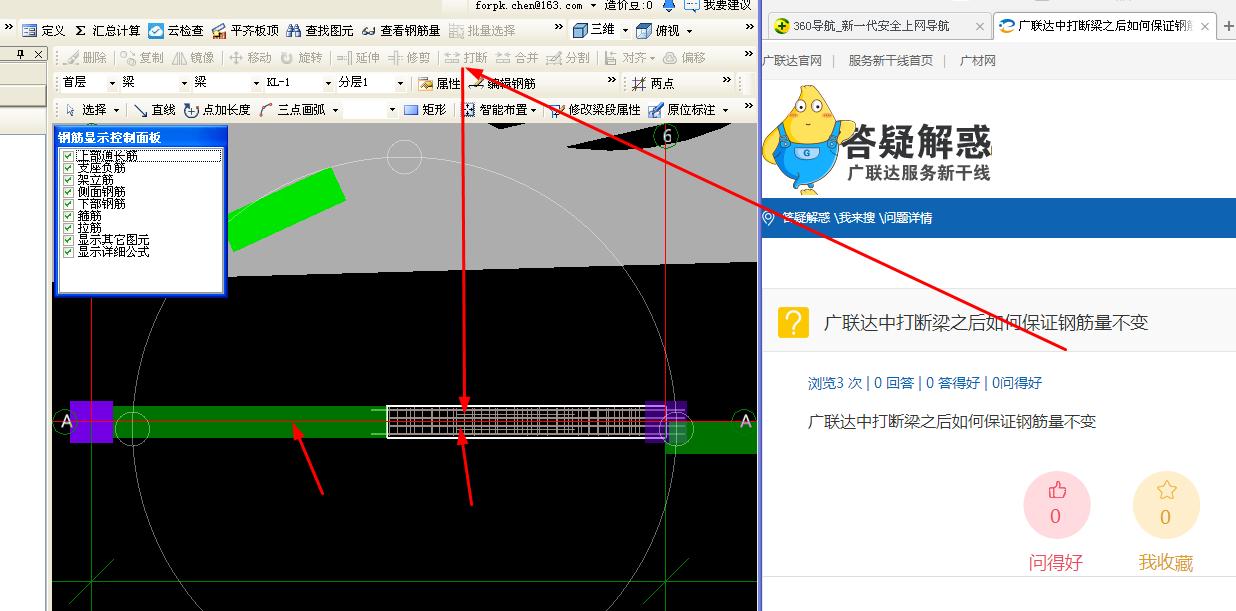Image resolution: width=1236 pixels, height=611 pixels.
Task: Click 智能布置 smart layout tool
Action: pyautogui.click(x=494, y=110)
